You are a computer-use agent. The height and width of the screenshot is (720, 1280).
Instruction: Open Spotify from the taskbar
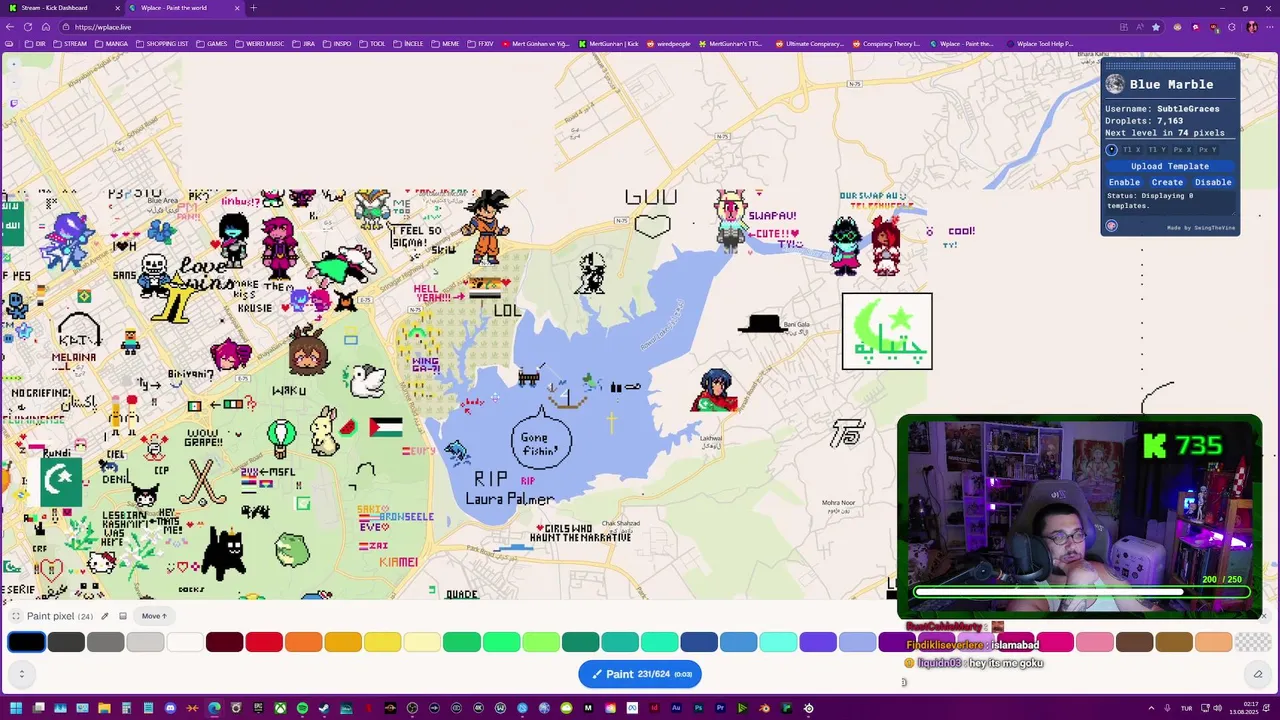(x=302, y=708)
